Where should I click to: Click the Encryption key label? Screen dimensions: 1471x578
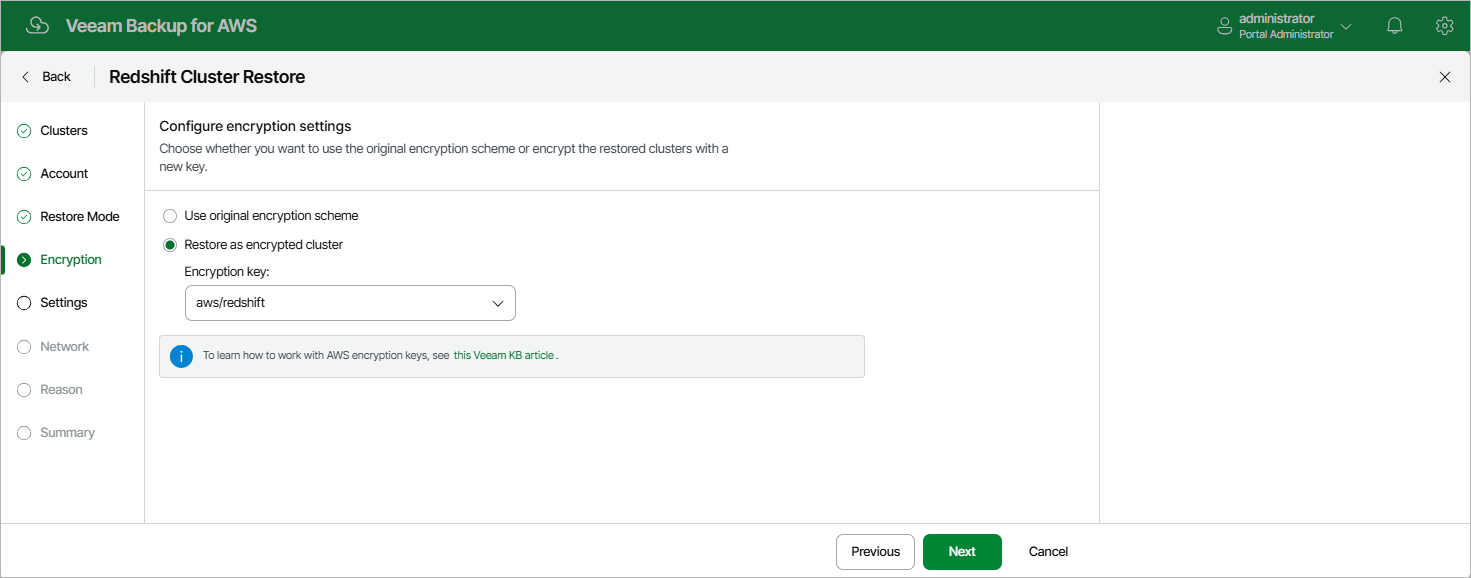click(227, 273)
